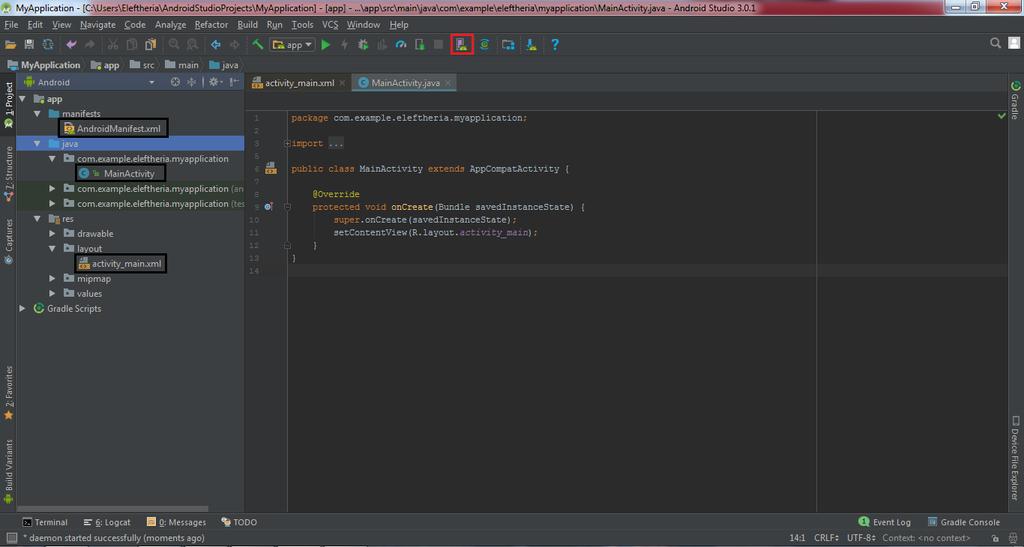Click the run gutter icon beside MainActivity class
The image size is (1024, 547).
(x=270, y=168)
